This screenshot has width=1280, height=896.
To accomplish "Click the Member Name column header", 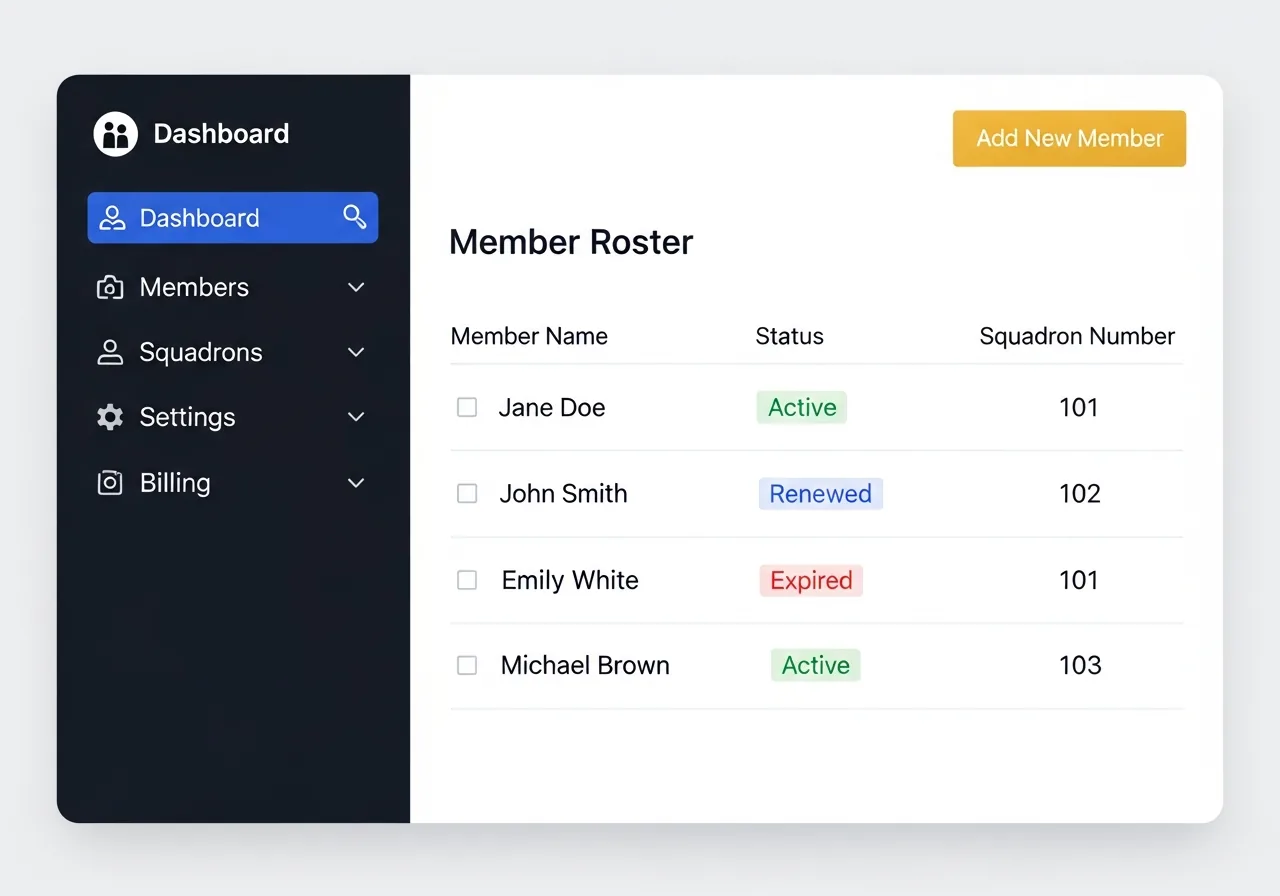I will click(x=529, y=336).
